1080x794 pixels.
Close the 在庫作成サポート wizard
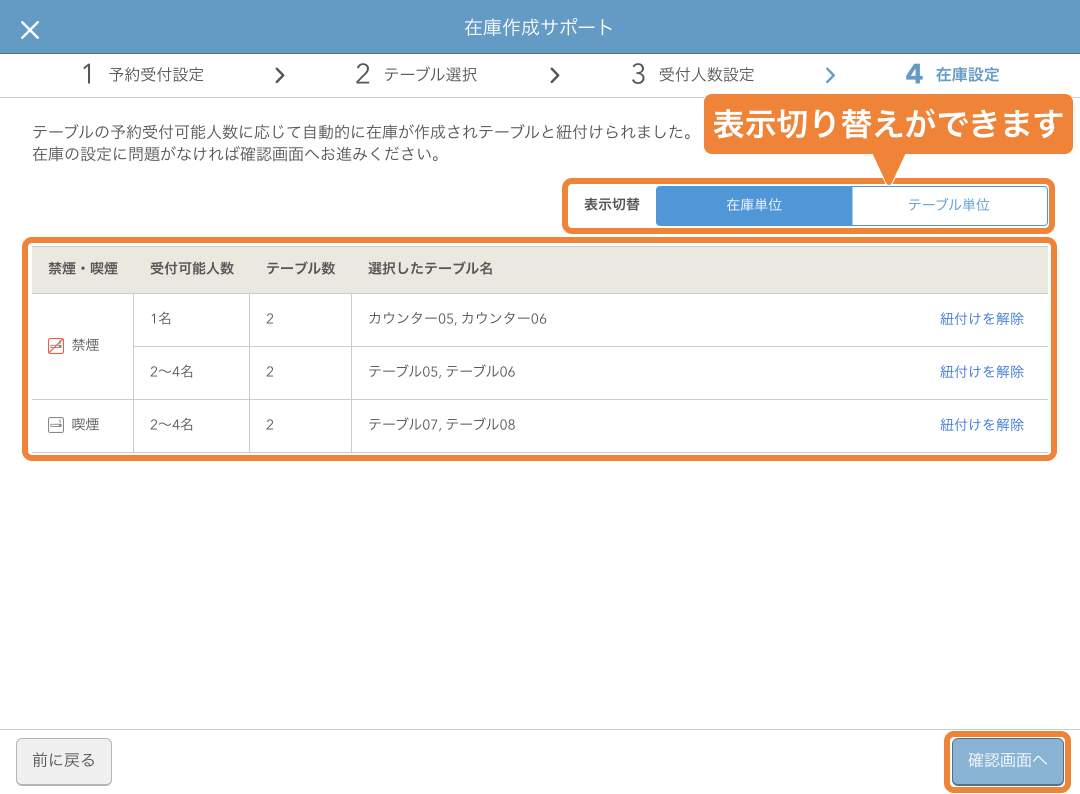tap(30, 31)
